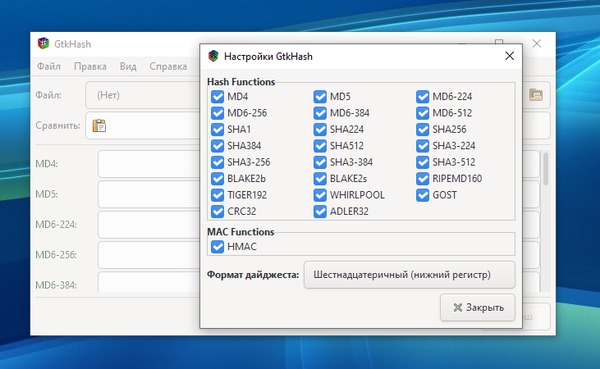Click the MAC Functions group heading
The image size is (600, 369).
(241, 232)
